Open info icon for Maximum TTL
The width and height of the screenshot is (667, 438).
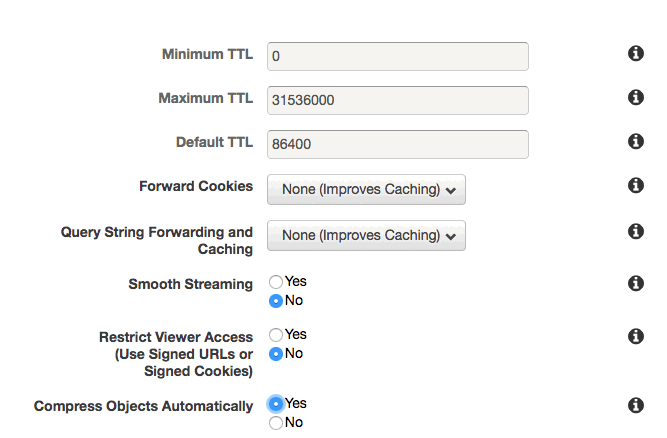coord(636,97)
